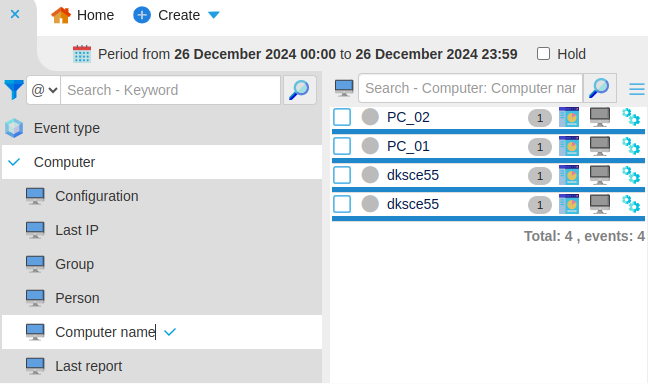
Task: Open the calendar period picker icon
Action: (82, 54)
